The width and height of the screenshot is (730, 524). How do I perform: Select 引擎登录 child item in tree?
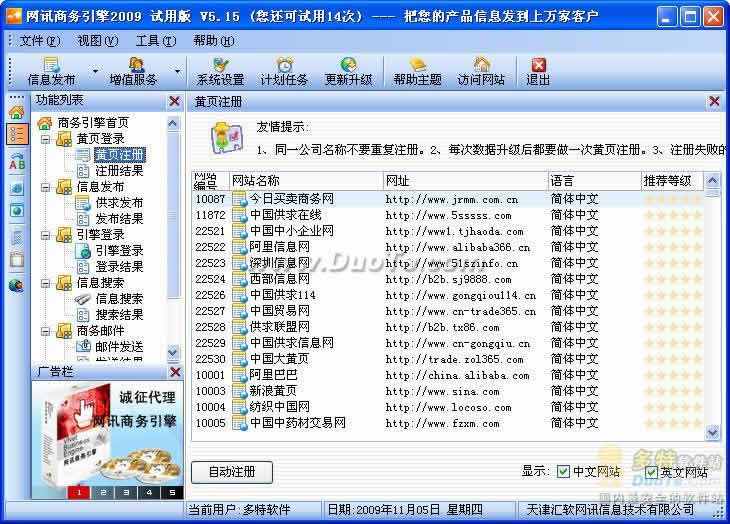point(119,251)
